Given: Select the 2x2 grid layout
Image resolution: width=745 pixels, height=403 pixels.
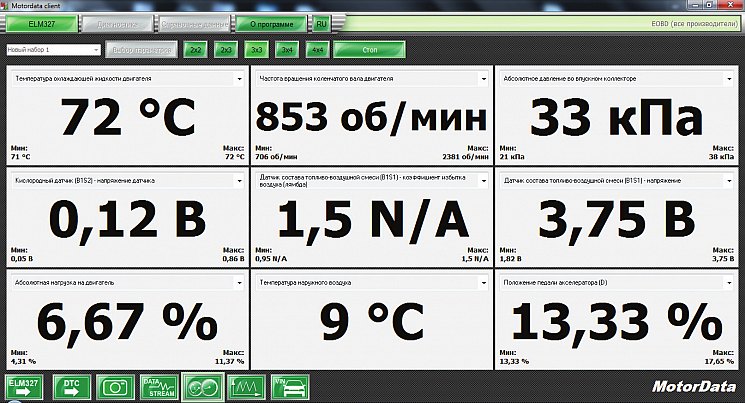Looking at the screenshot, I should [x=196, y=49].
